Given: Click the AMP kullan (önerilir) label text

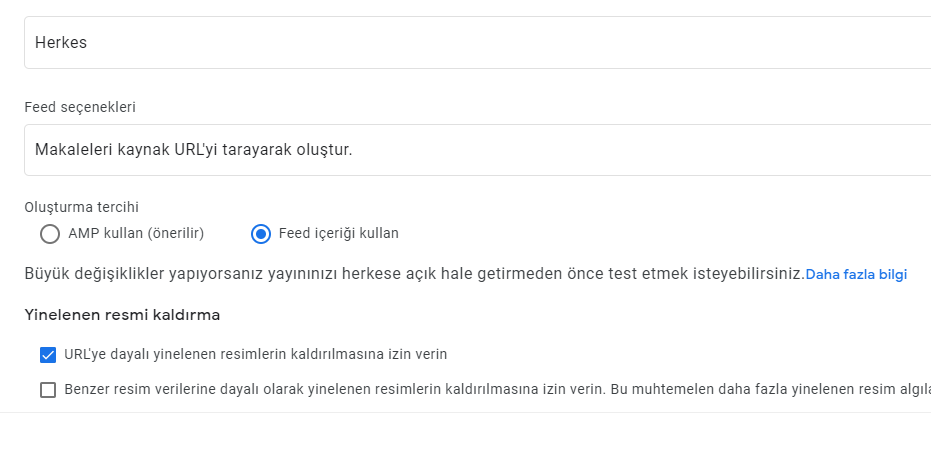Looking at the screenshot, I should point(136,234).
